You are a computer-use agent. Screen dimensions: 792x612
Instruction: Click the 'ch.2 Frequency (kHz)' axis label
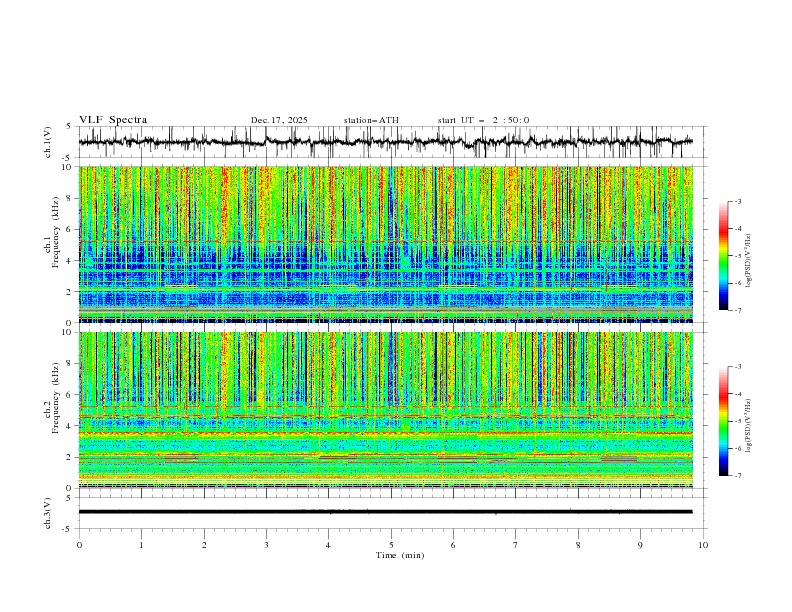click(52, 397)
